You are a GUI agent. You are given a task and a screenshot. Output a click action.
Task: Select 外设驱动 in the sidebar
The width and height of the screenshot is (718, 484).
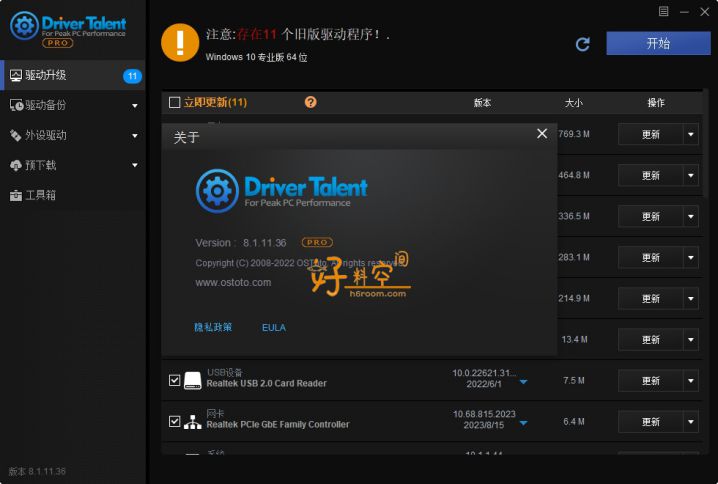(x=73, y=135)
